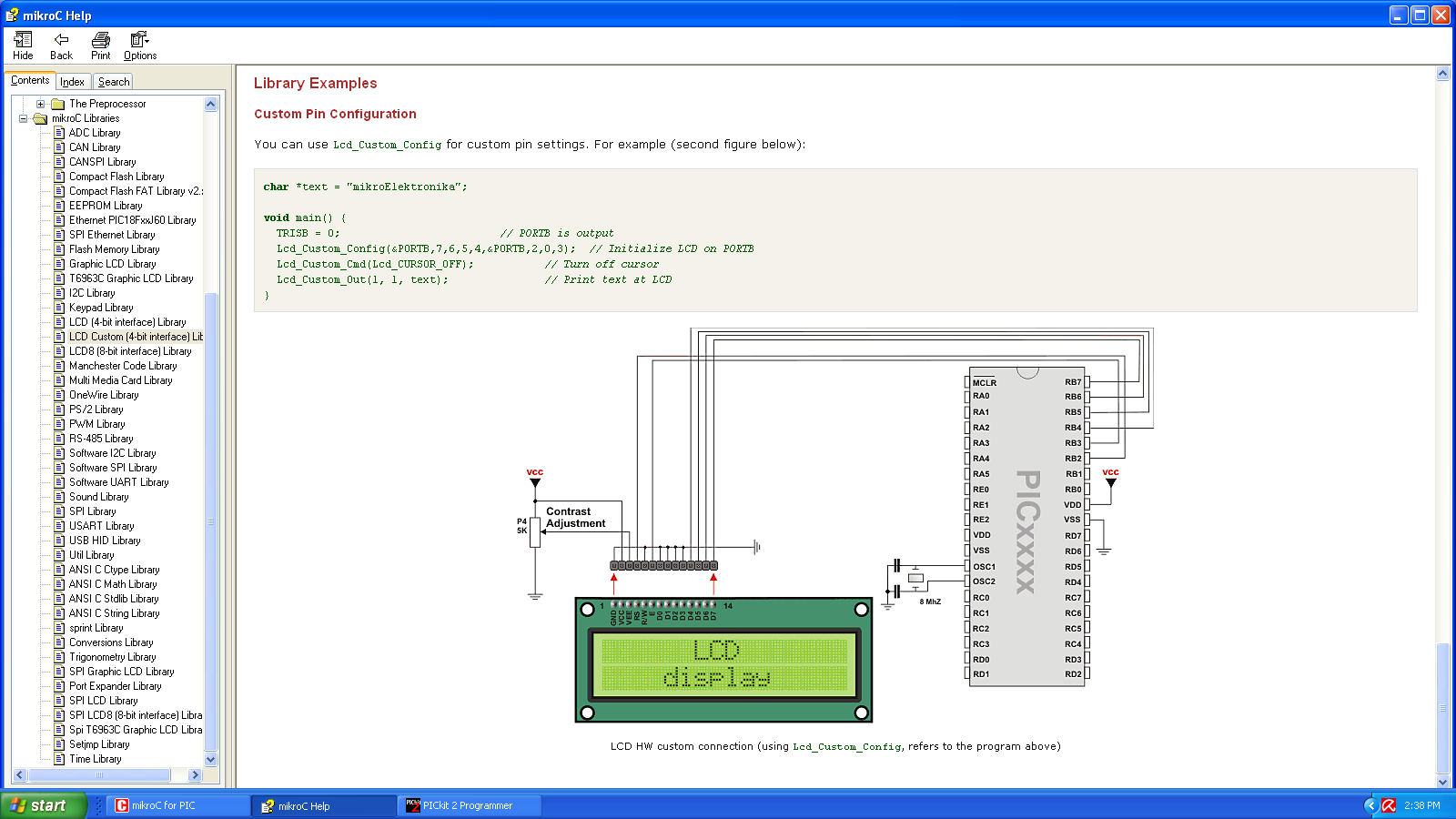This screenshot has height=819, width=1456.
Task: Expand hidden system tray icons arrow
Action: click(x=1371, y=805)
